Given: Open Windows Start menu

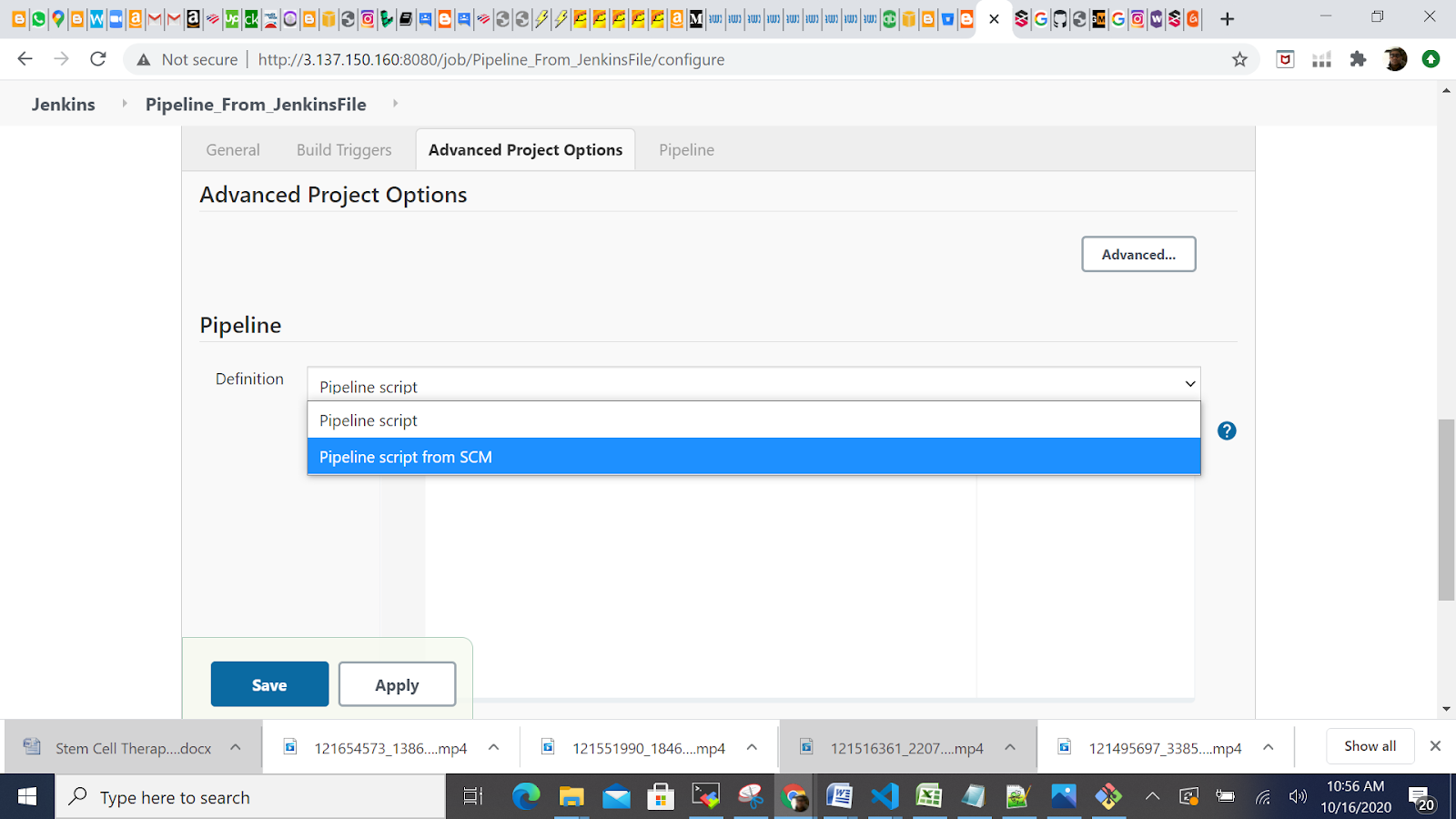Looking at the screenshot, I should (x=27, y=797).
